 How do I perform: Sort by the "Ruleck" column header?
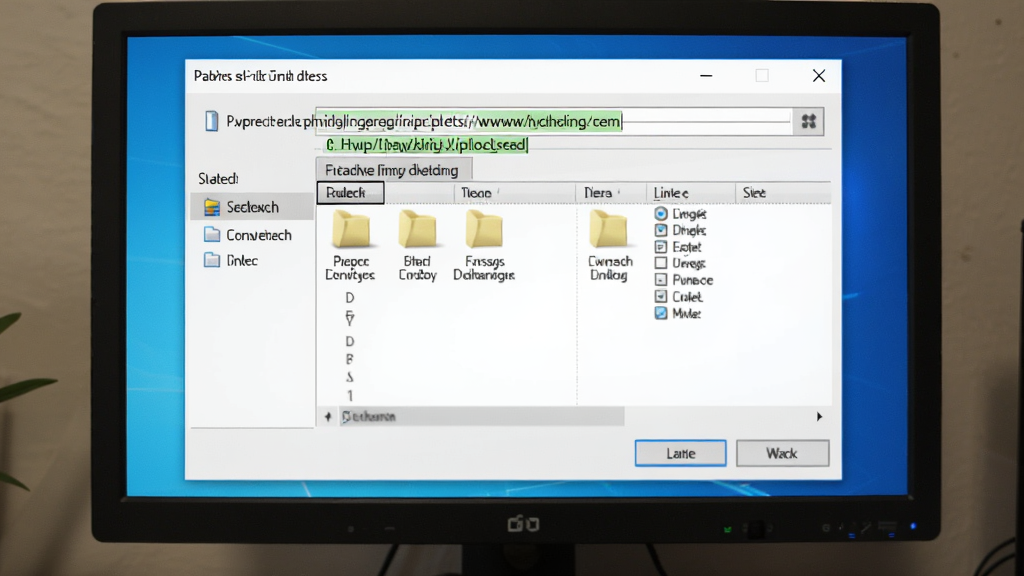350,193
